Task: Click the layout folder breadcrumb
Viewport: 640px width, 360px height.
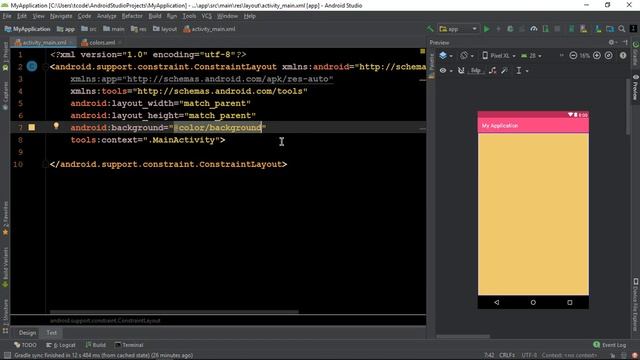Action: 165,29
